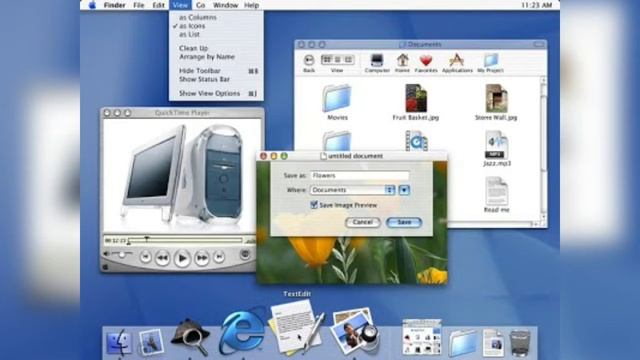Select the Read me document
The width and height of the screenshot is (640, 360).
click(496, 195)
